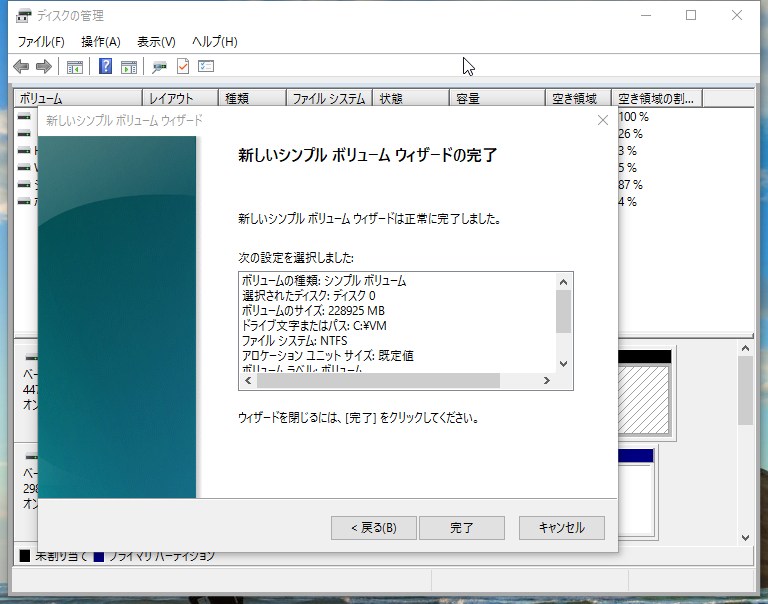Sort by ボリューム column header

(x=78, y=98)
